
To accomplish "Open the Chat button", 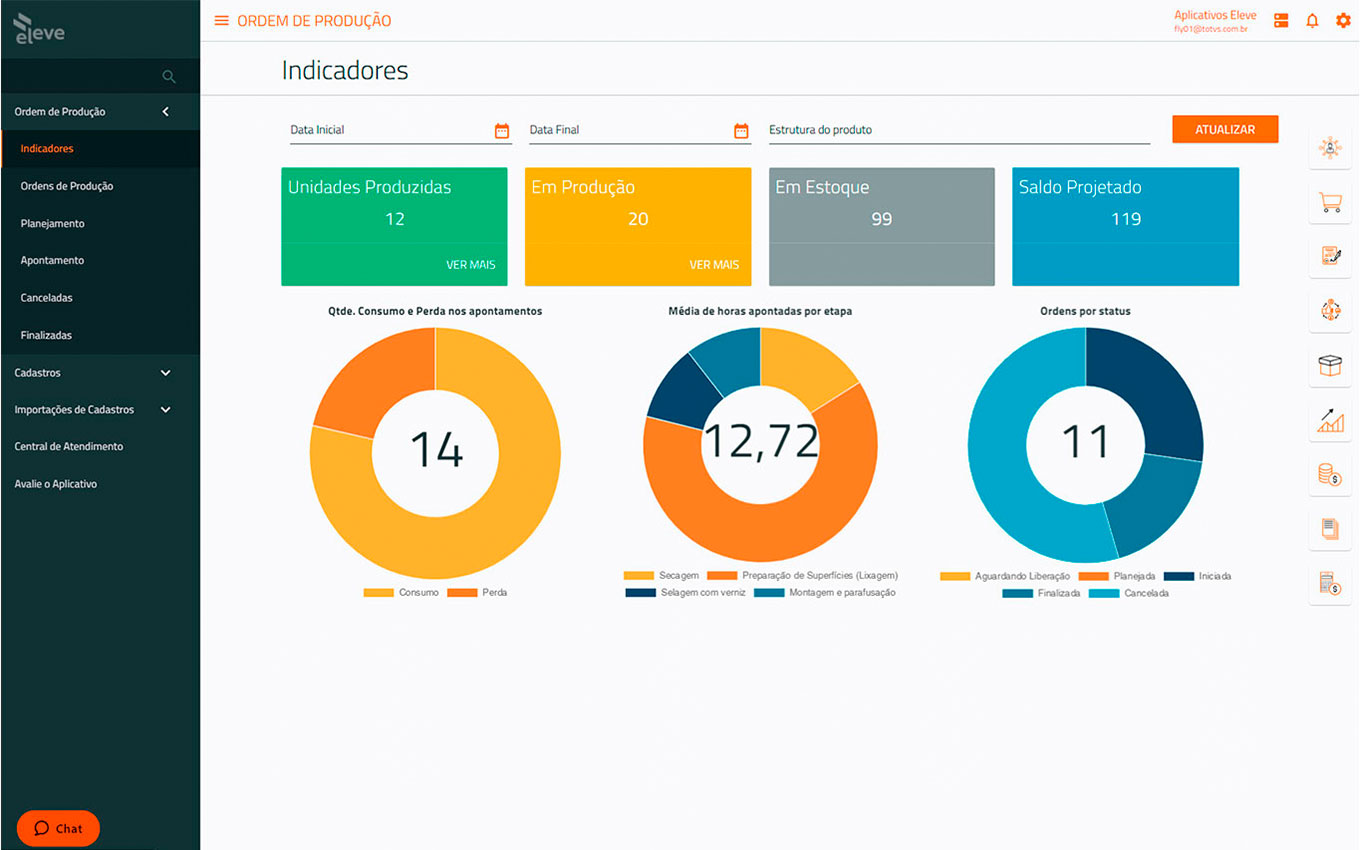I will (x=58, y=828).
